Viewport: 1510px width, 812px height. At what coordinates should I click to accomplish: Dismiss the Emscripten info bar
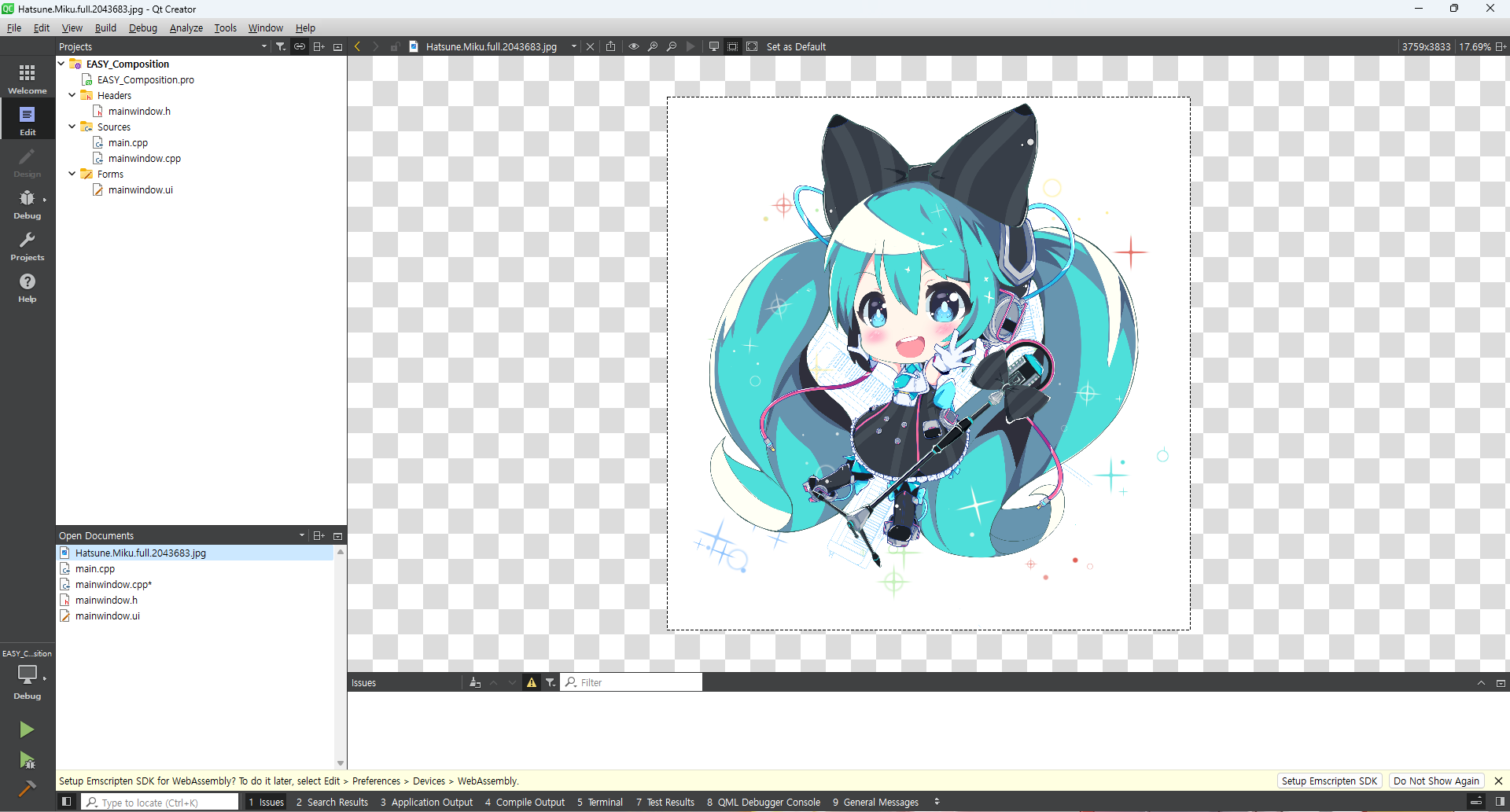click(1498, 781)
